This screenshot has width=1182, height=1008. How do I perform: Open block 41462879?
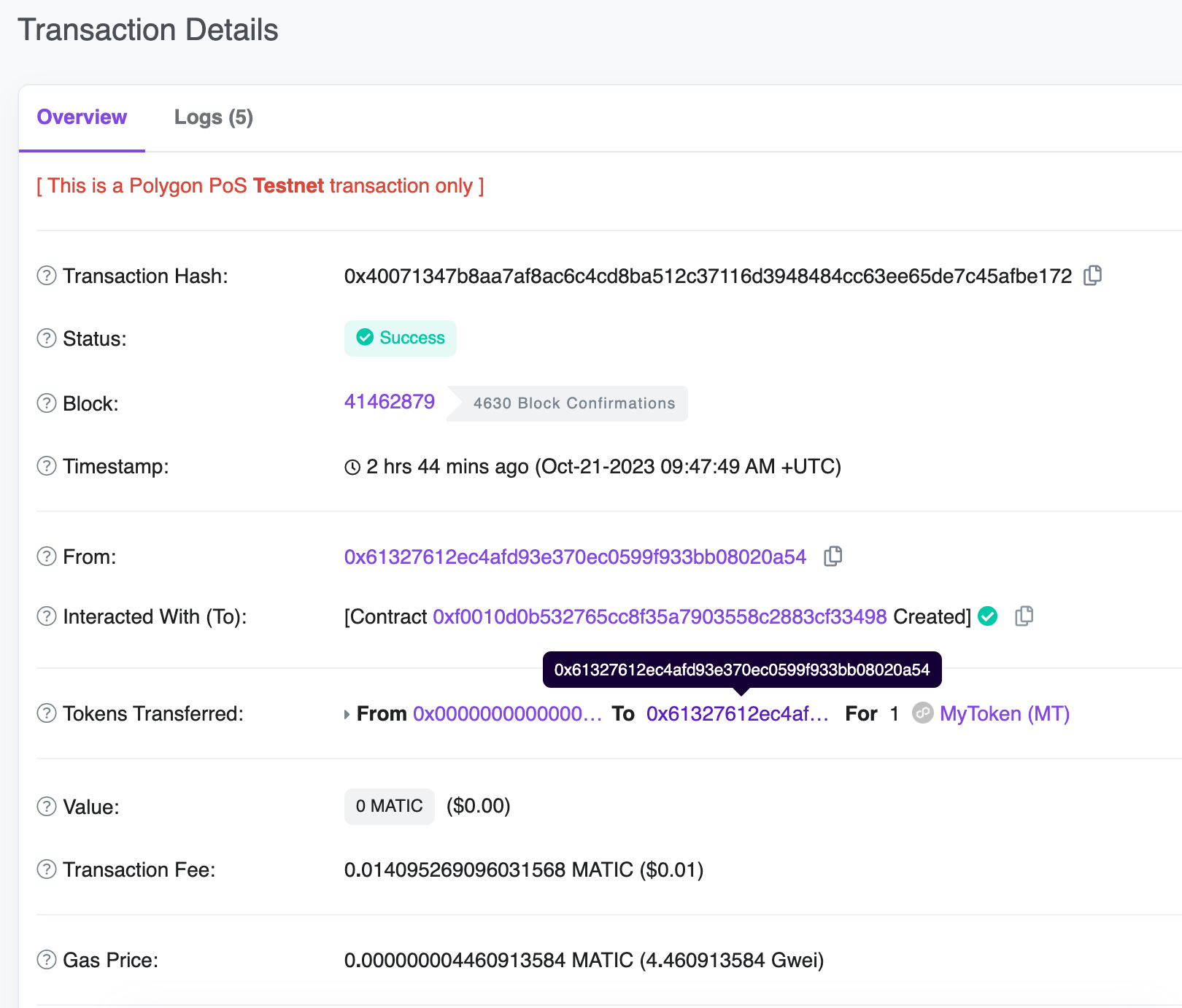coord(390,402)
